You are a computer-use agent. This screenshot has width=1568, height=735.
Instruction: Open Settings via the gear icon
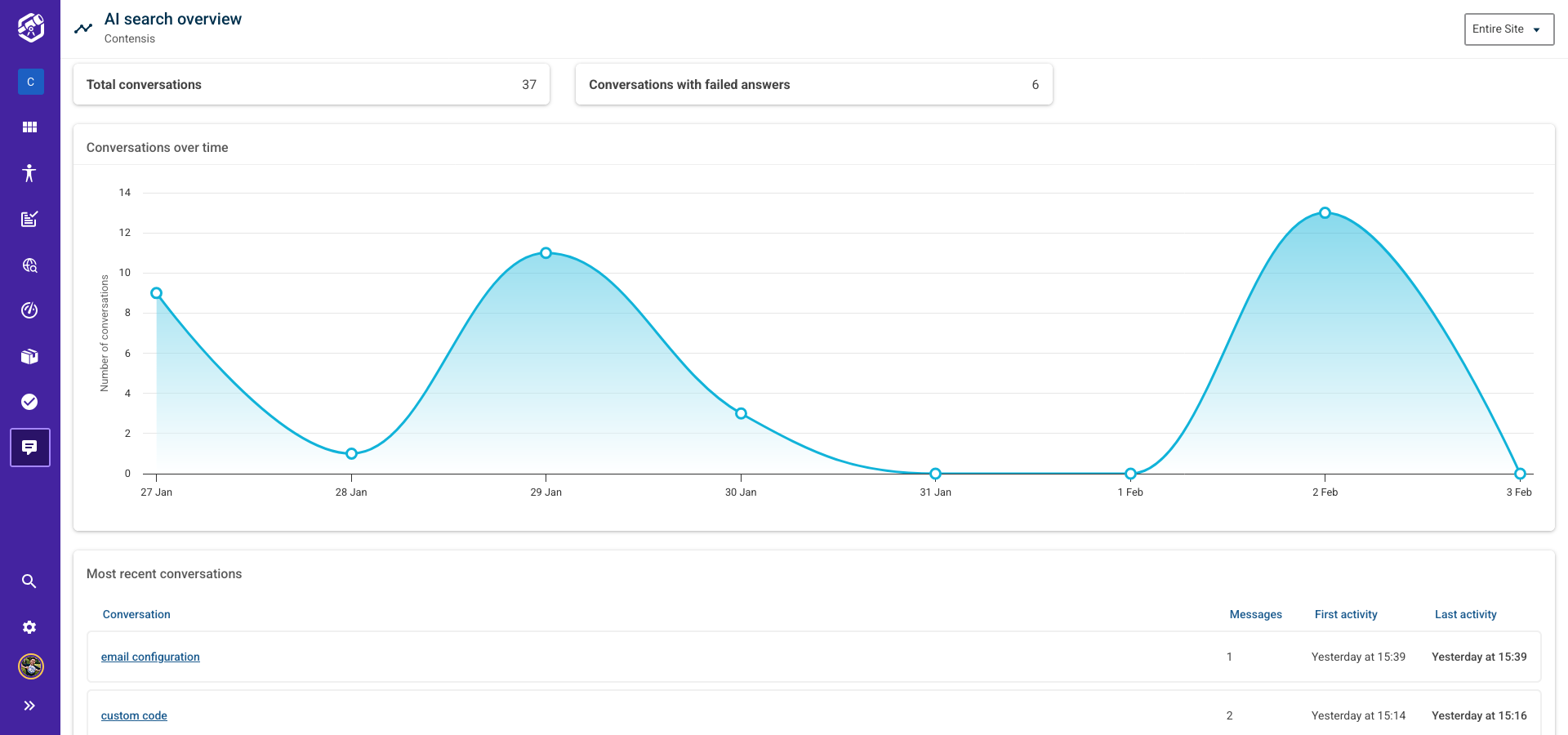(x=30, y=626)
